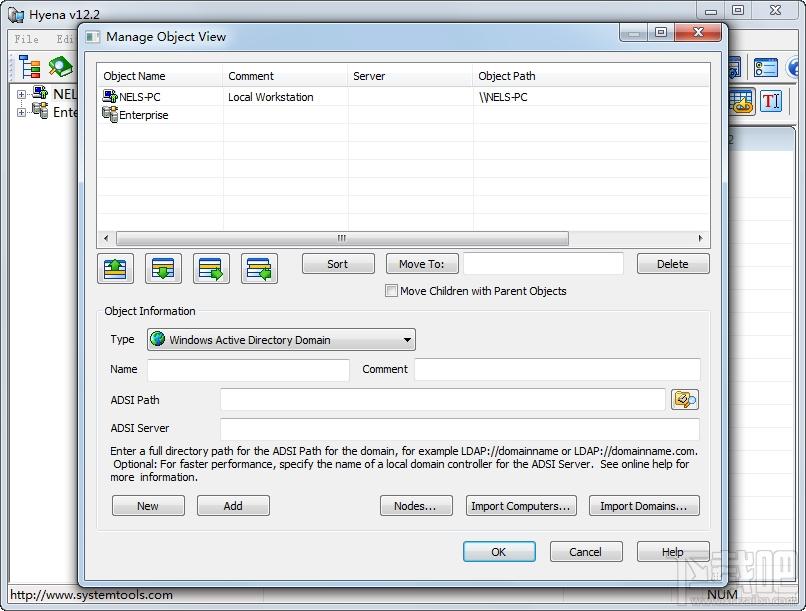Click the NUM indicator in status bar

point(722,595)
